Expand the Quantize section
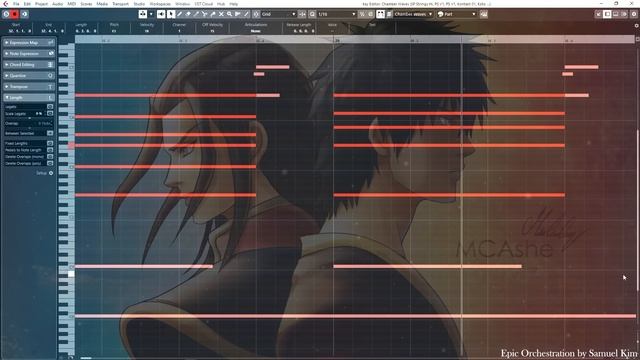Viewport: 640px width, 360px height. [x=7, y=76]
